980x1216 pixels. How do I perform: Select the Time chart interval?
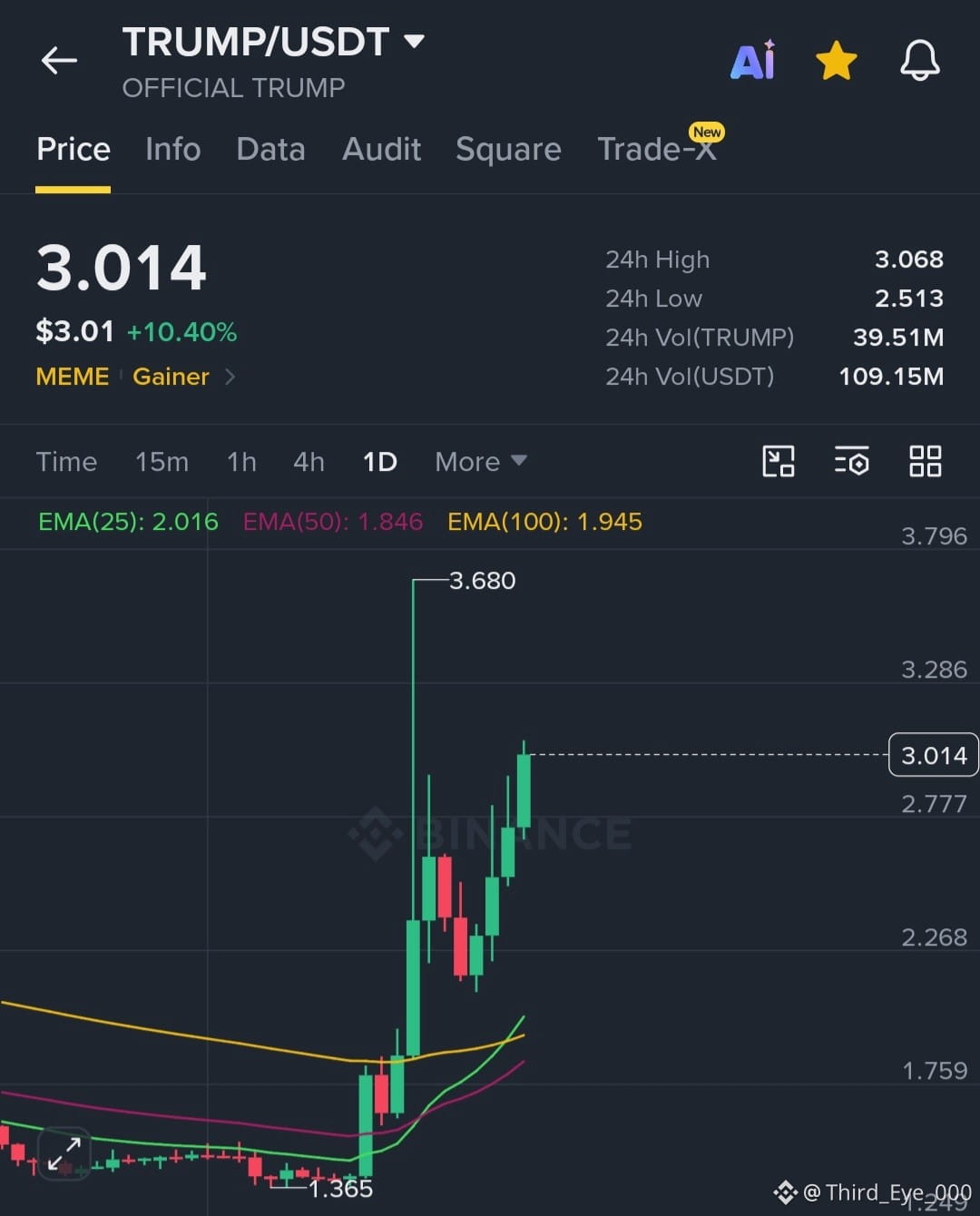66,462
